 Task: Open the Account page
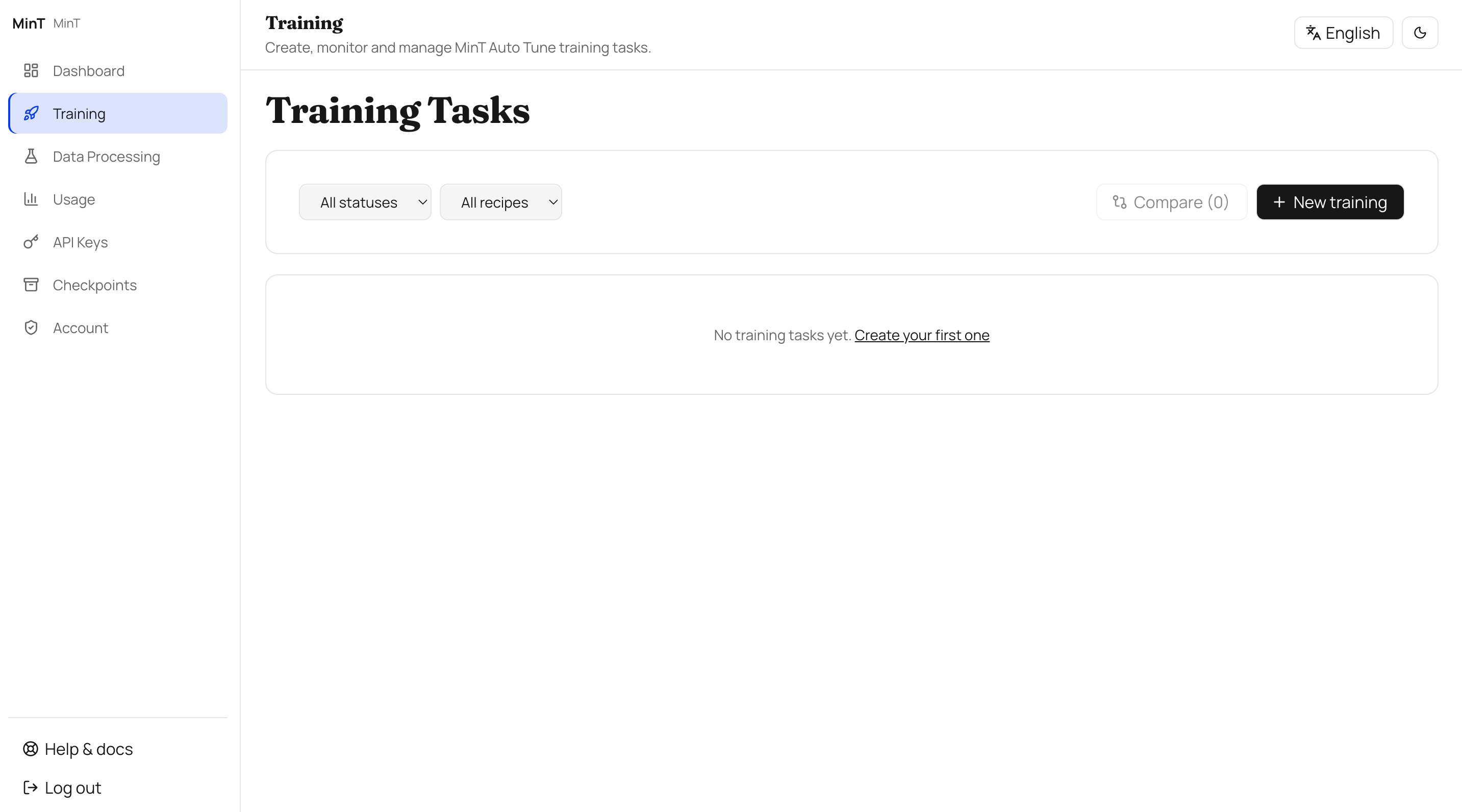118,327
